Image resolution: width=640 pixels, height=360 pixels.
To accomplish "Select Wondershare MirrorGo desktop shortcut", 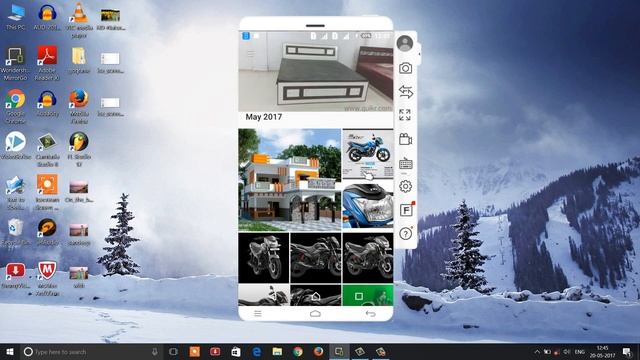I will 16,64.
